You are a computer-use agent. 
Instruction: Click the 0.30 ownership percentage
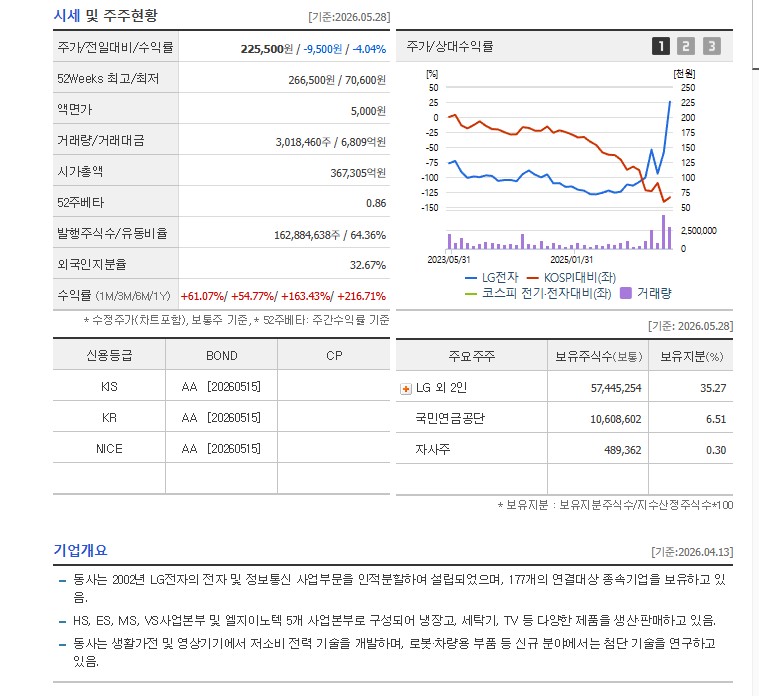pyautogui.click(x=716, y=450)
